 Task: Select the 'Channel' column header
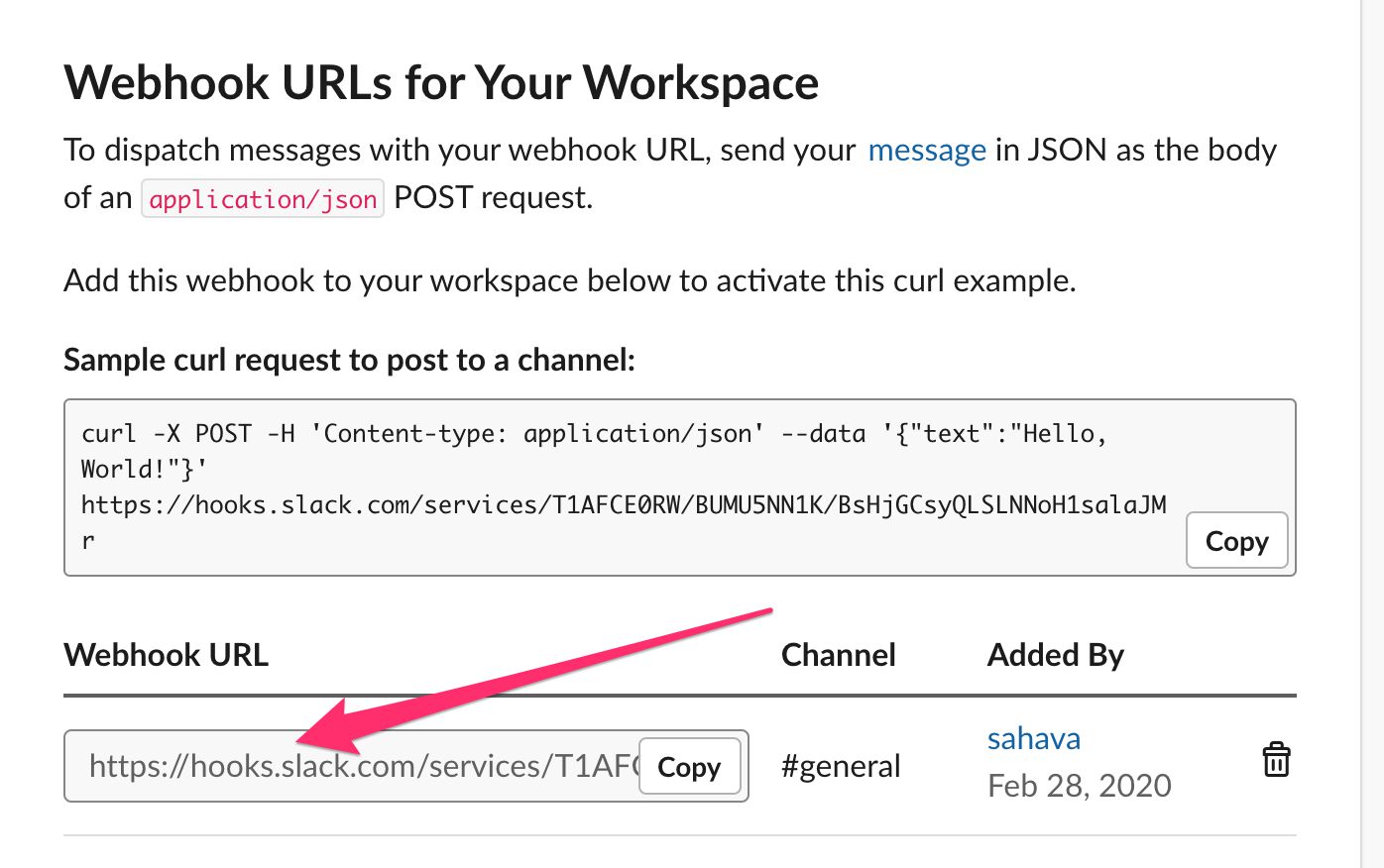(839, 655)
